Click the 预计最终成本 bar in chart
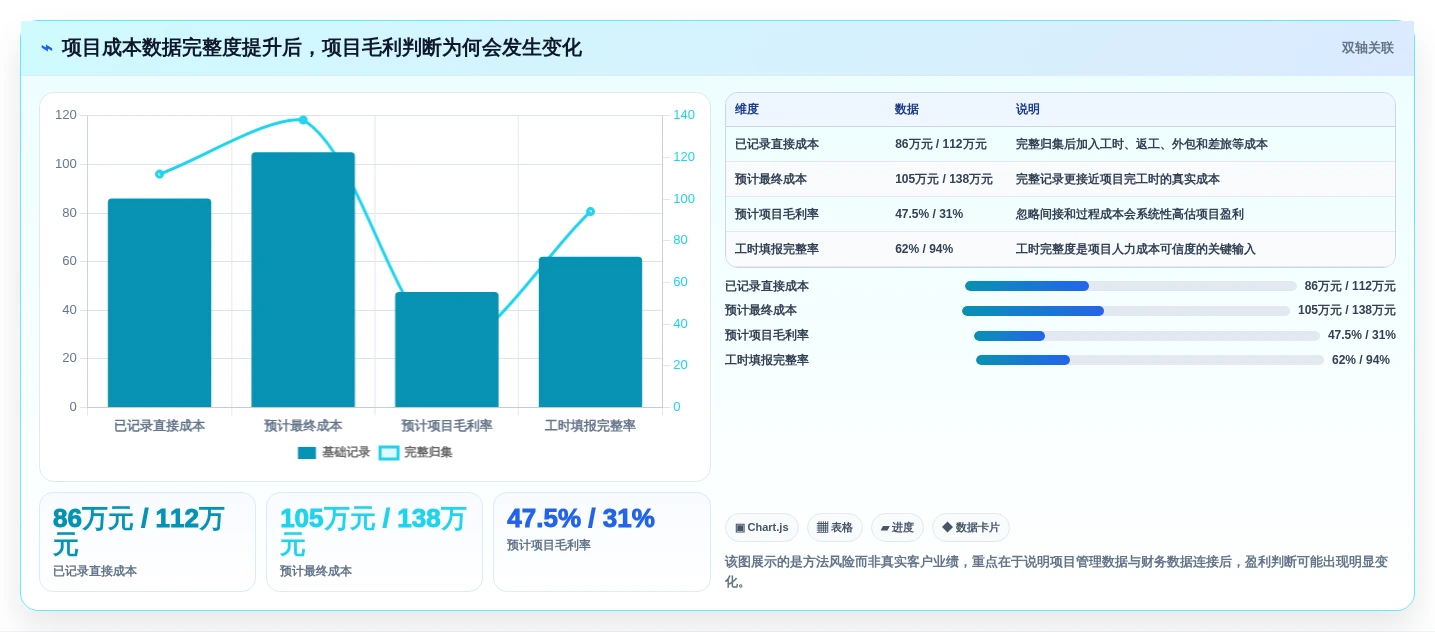 [303, 280]
